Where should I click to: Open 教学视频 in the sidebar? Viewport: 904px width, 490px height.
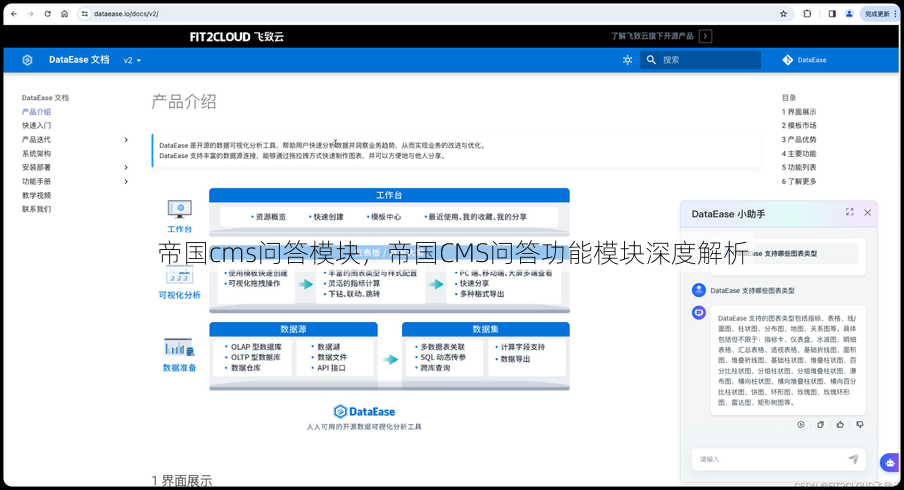pyautogui.click(x=36, y=195)
